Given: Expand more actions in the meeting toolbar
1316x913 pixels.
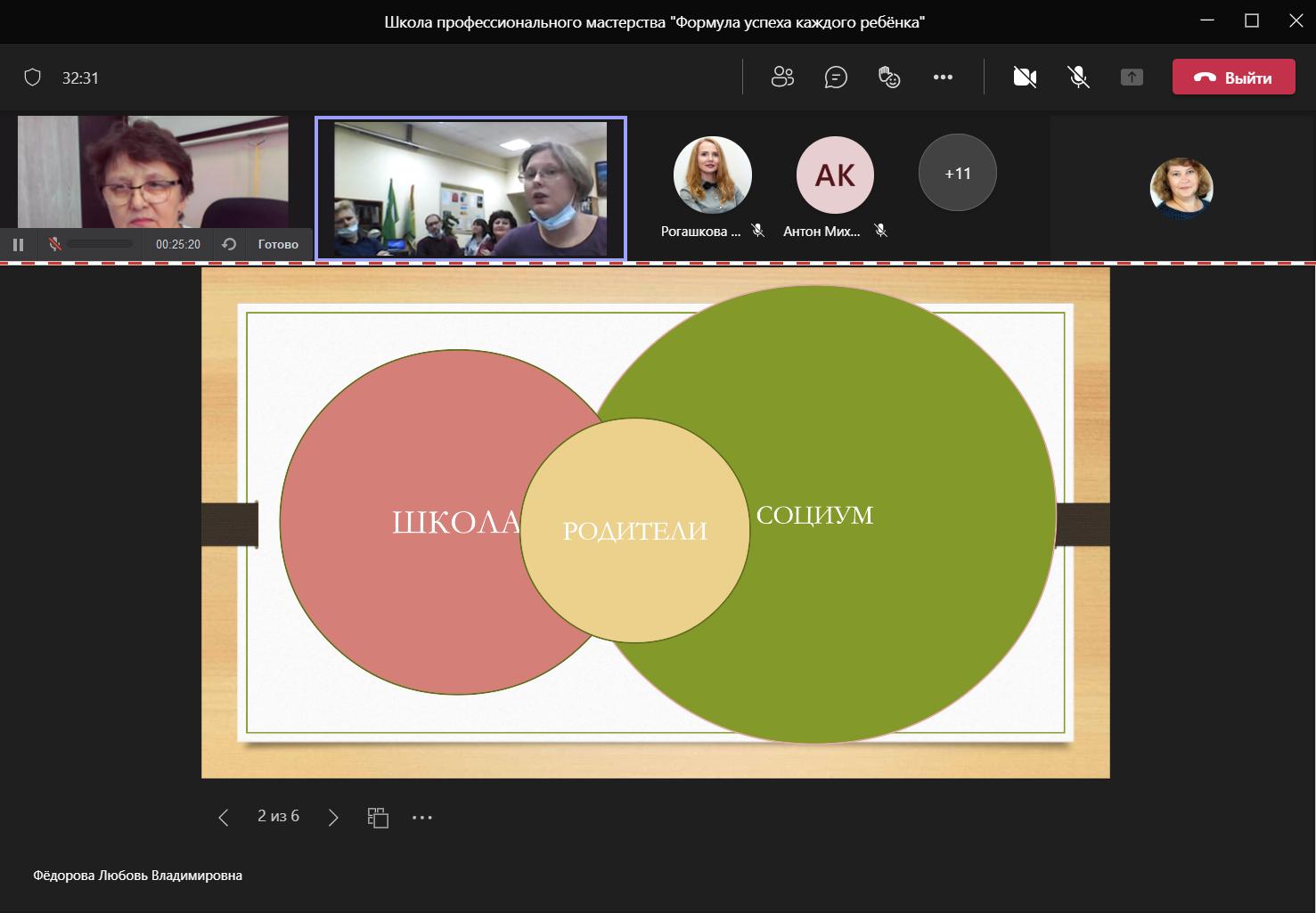Looking at the screenshot, I should tap(943, 77).
